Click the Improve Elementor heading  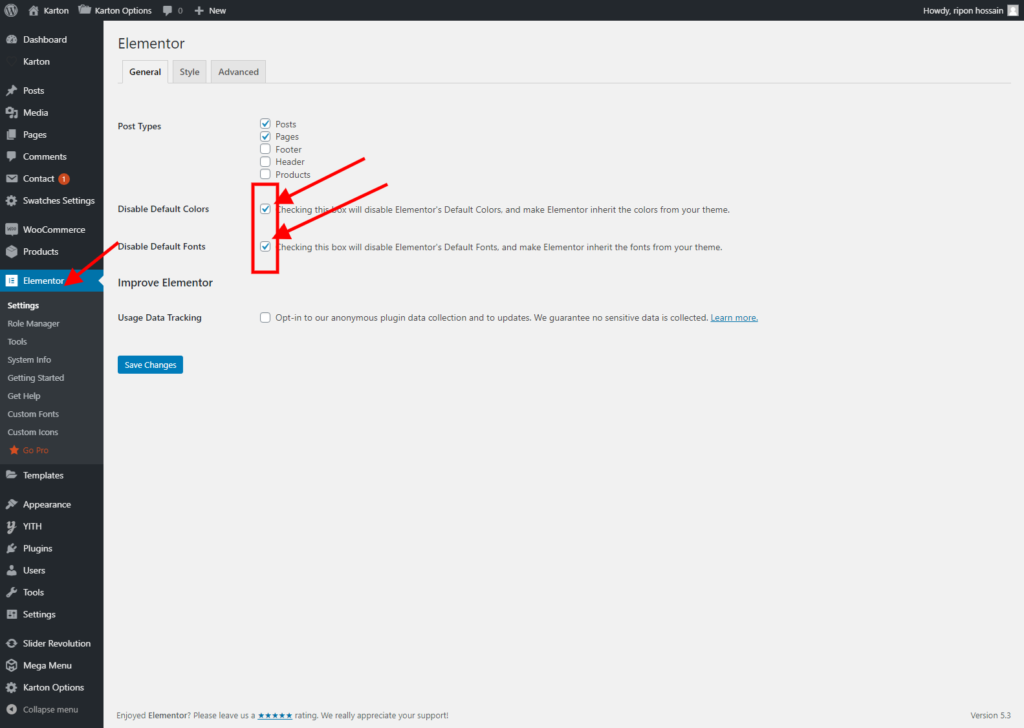coord(165,283)
